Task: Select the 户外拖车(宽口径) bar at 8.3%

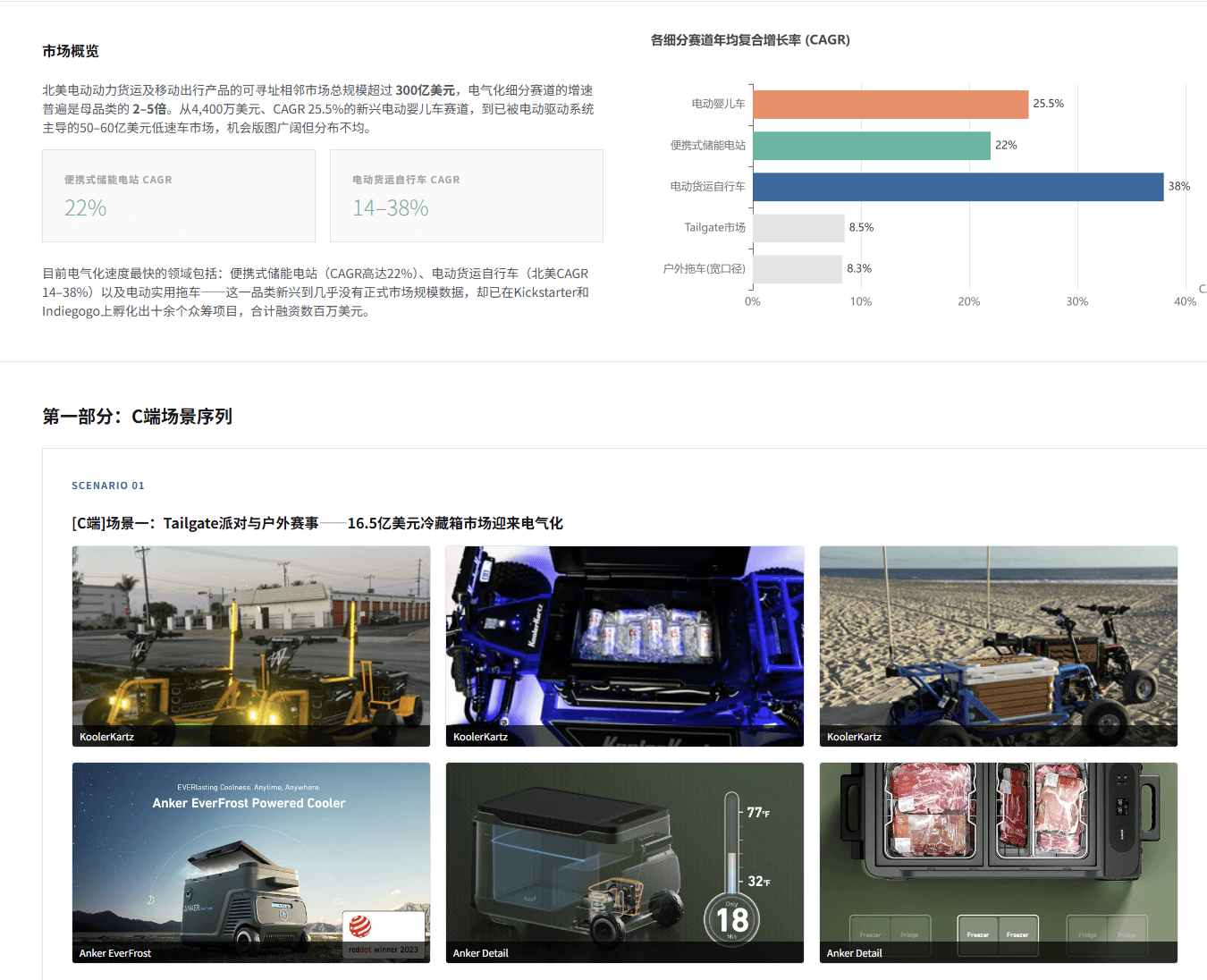Action: (798, 268)
